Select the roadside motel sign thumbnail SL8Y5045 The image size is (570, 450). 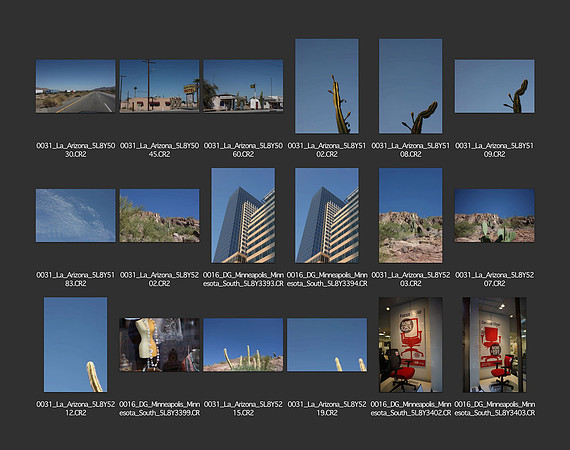coord(159,87)
